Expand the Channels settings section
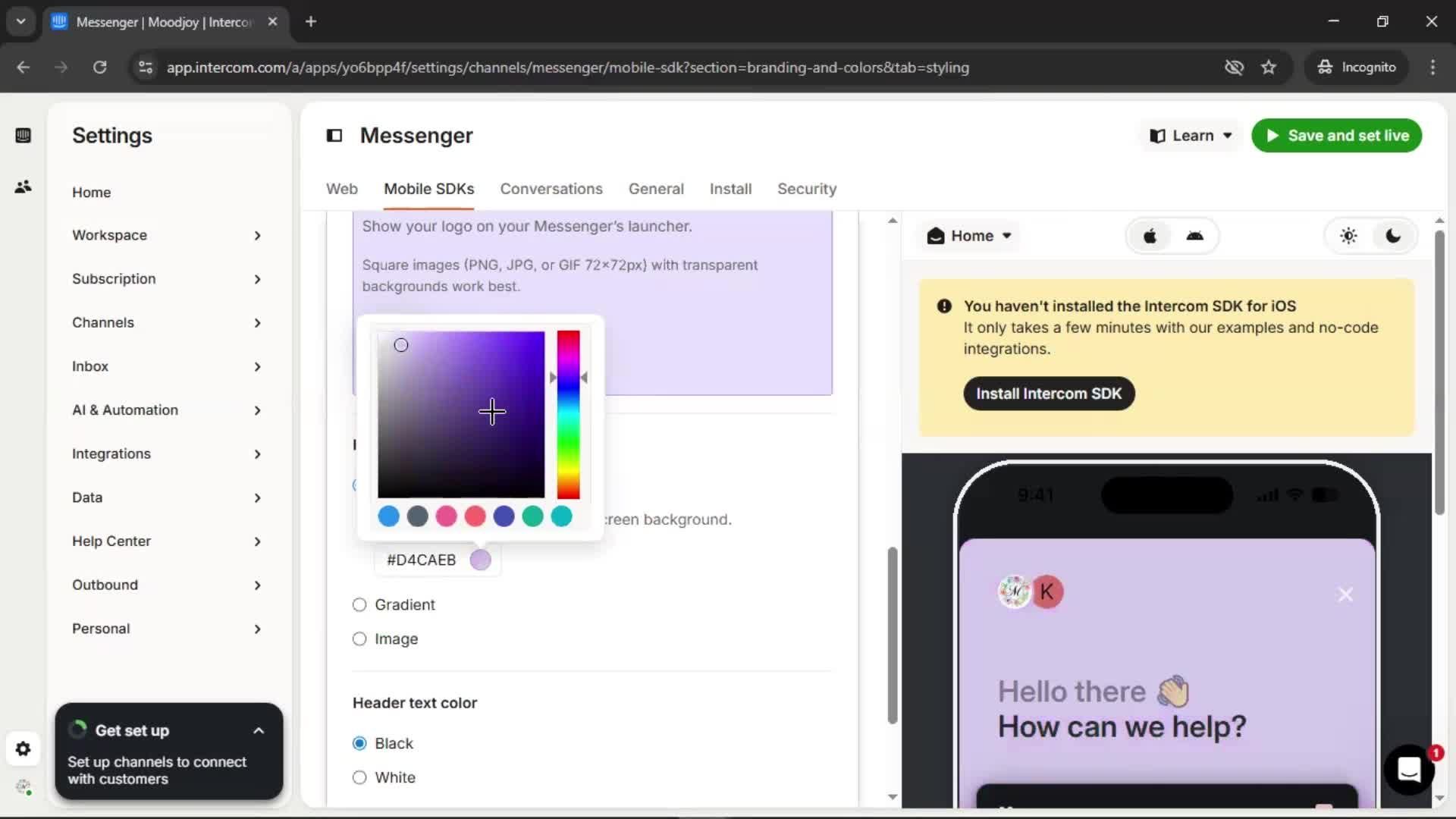The height and width of the screenshot is (819, 1456). coord(167,323)
